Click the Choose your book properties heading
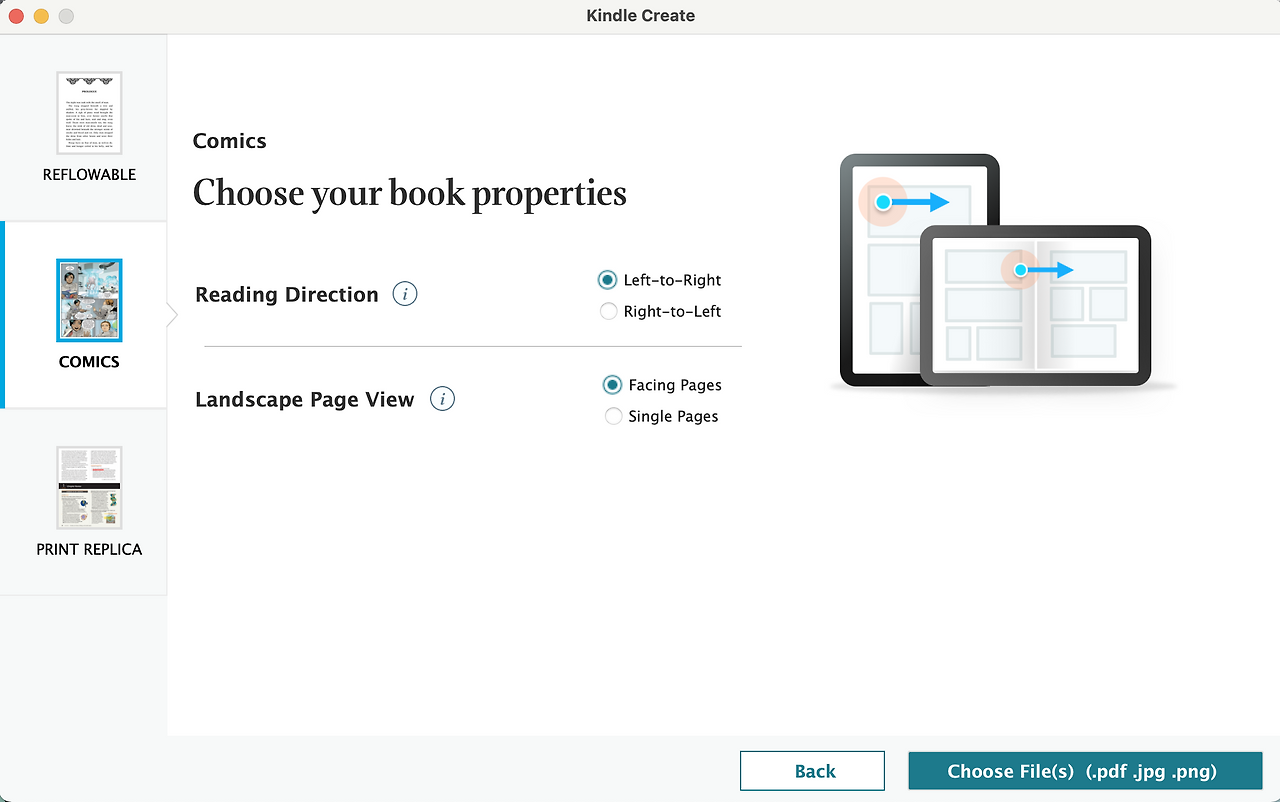This screenshot has height=802, width=1280. [410, 192]
